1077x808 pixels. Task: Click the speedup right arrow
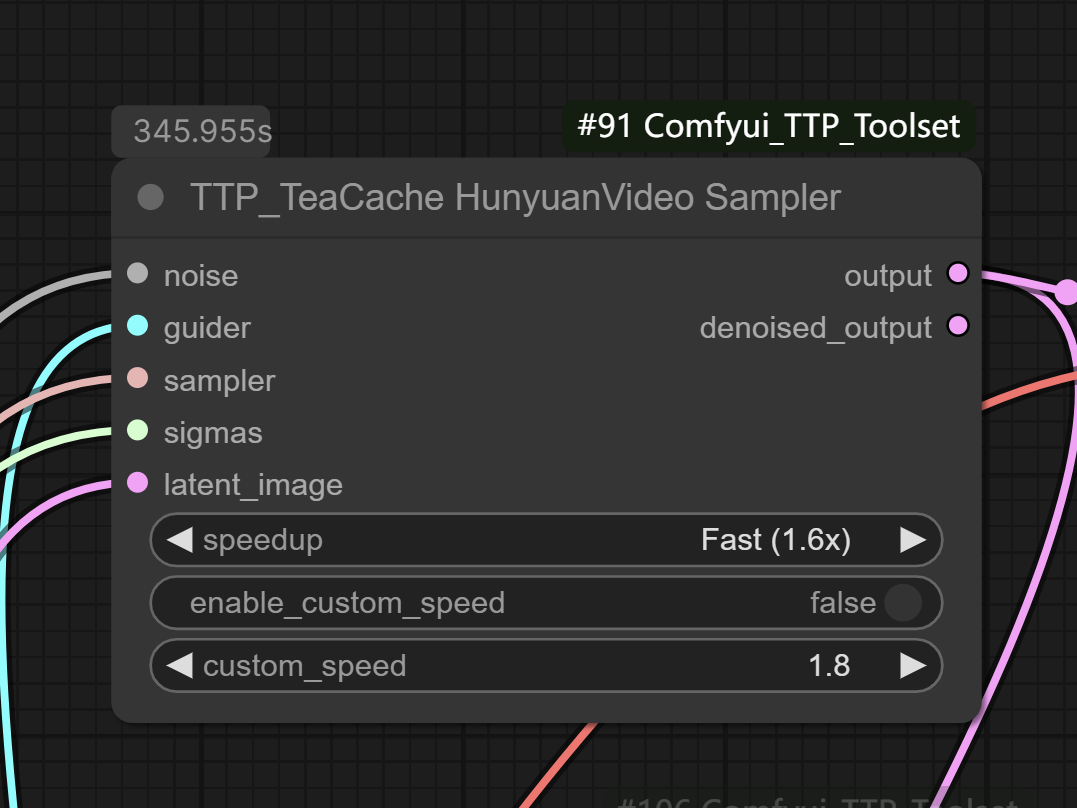pyautogui.click(x=913, y=540)
